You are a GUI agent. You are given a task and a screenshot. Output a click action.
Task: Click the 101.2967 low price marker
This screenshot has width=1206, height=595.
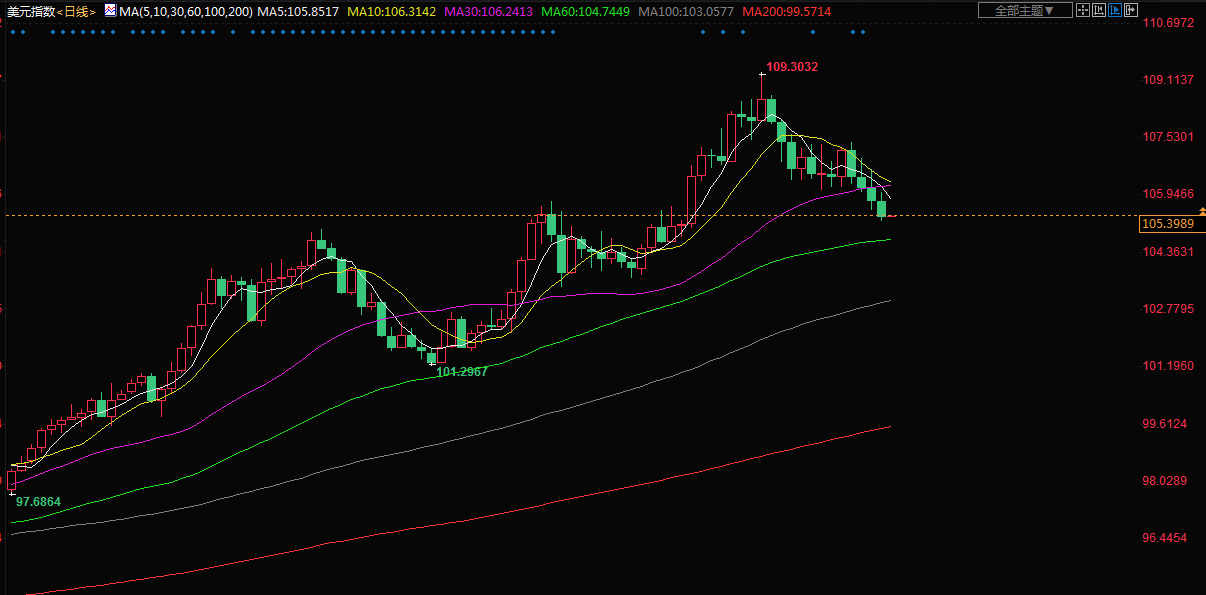(462, 371)
